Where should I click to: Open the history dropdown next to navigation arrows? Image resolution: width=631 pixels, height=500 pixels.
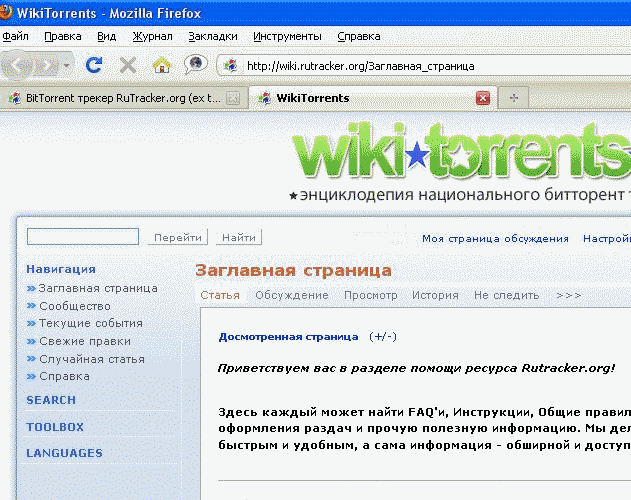pyautogui.click(x=67, y=66)
